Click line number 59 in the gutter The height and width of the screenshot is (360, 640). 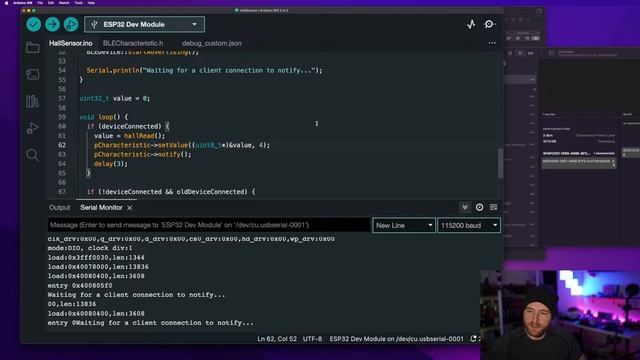(x=62, y=117)
